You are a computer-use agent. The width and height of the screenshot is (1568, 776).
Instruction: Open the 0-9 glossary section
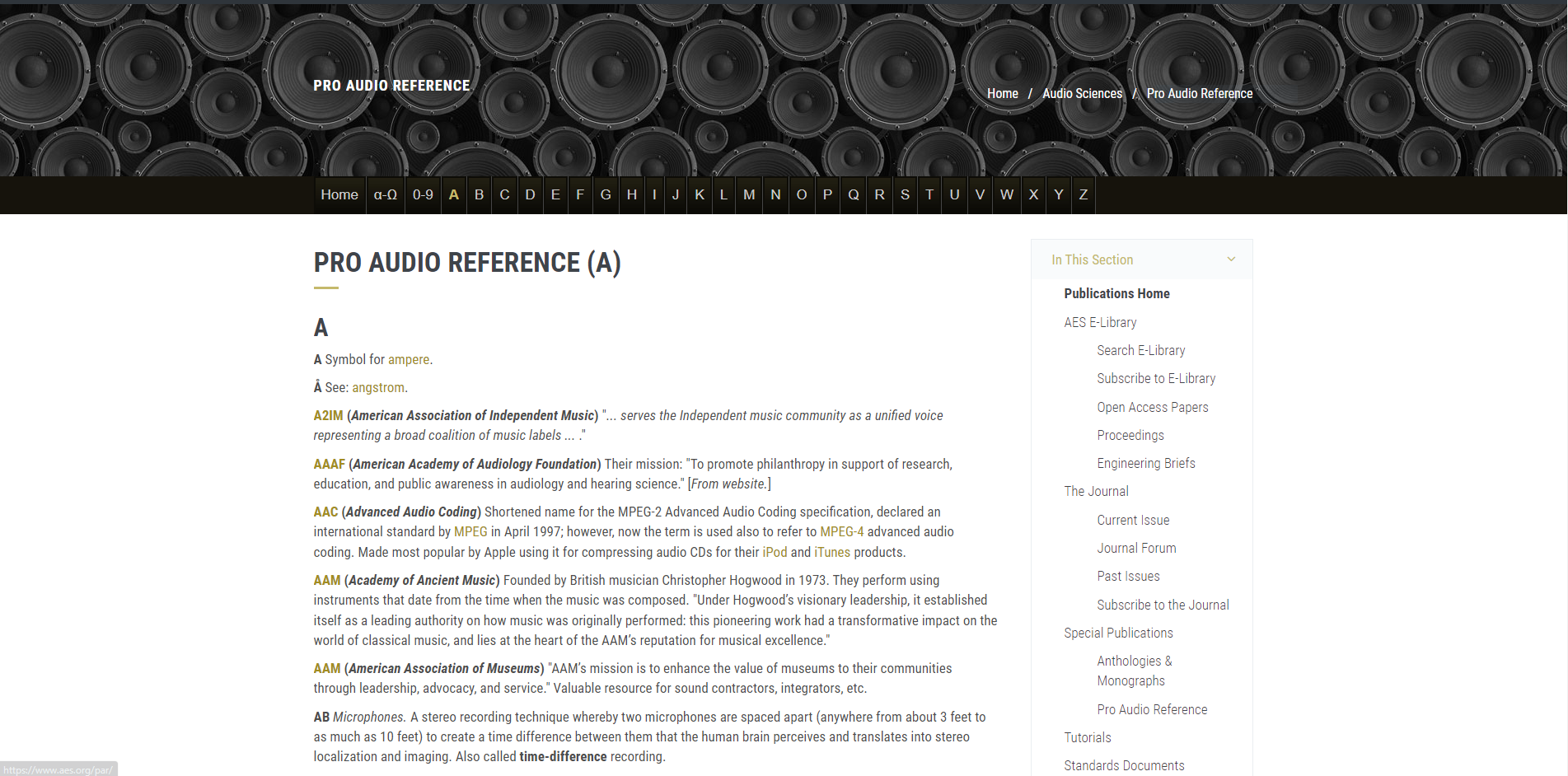click(423, 194)
